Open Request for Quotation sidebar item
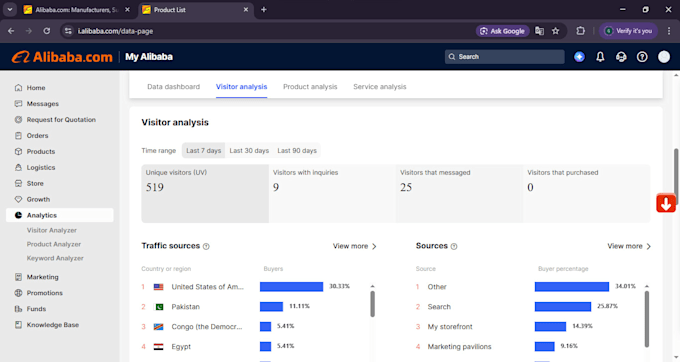680x362 pixels. pyautogui.click(x=61, y=120)
